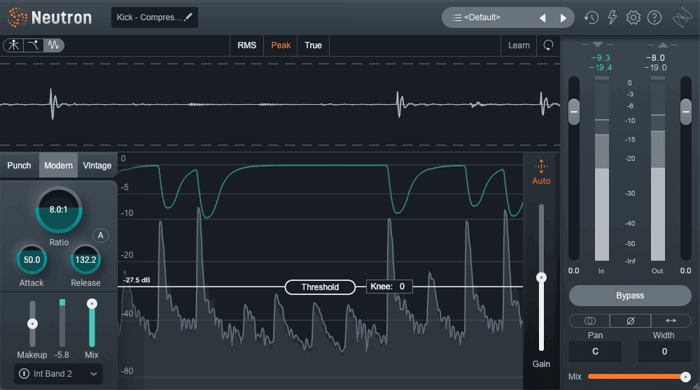700x390 pixels.
Task: Switch to Punch compressor mode
Action: [x=19, y=165]
